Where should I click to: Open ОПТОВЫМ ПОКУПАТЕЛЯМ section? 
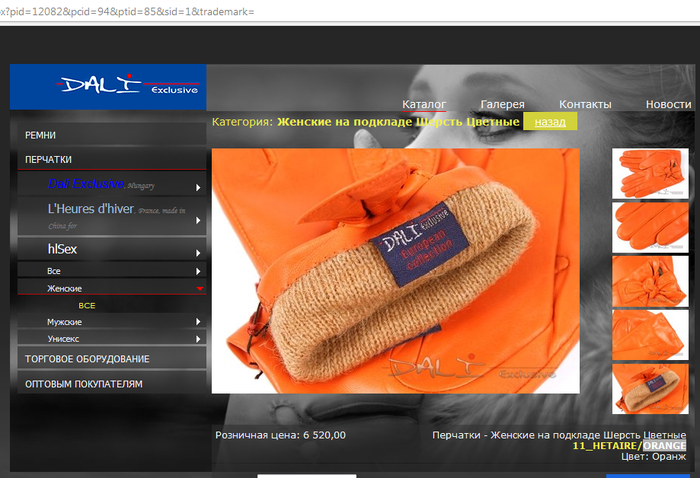pyautogui.click(x=84, y=383)
